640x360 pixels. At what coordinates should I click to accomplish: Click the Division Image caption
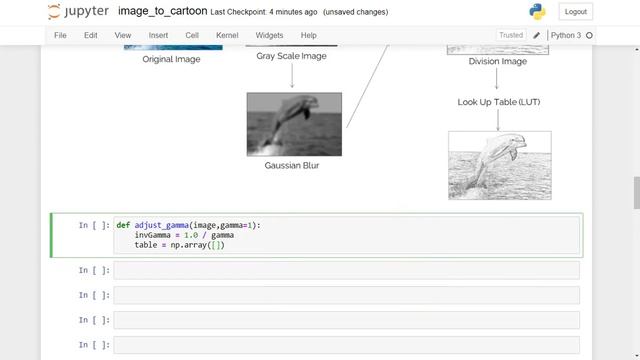tap(498, 61)
